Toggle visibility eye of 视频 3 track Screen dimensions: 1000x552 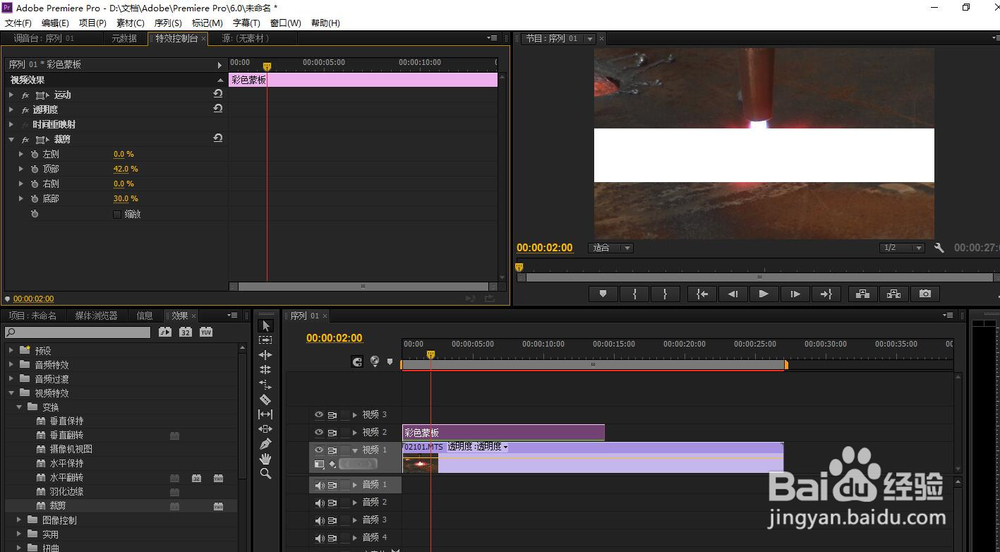coord(319,414)
